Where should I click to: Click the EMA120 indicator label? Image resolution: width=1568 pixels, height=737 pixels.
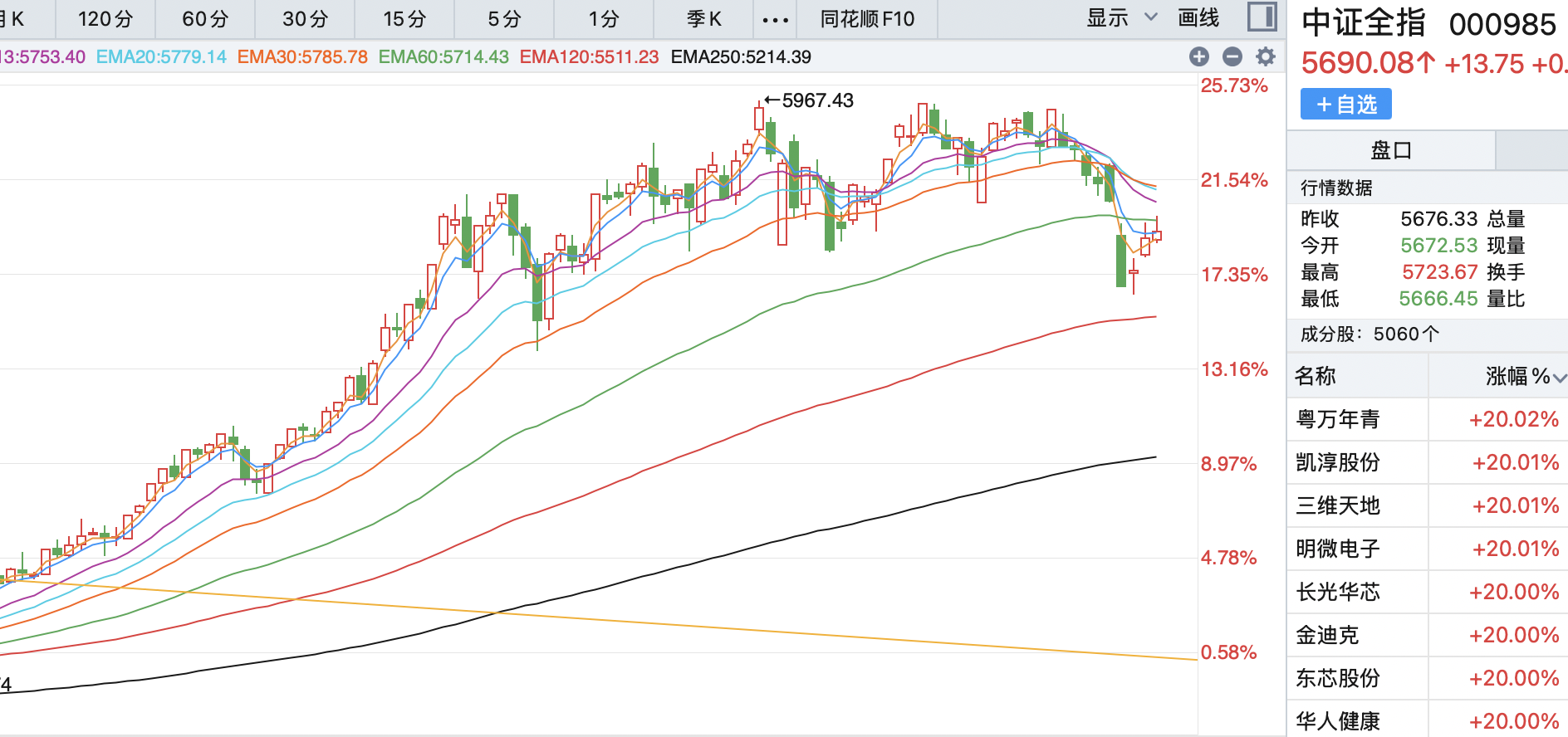589,57
